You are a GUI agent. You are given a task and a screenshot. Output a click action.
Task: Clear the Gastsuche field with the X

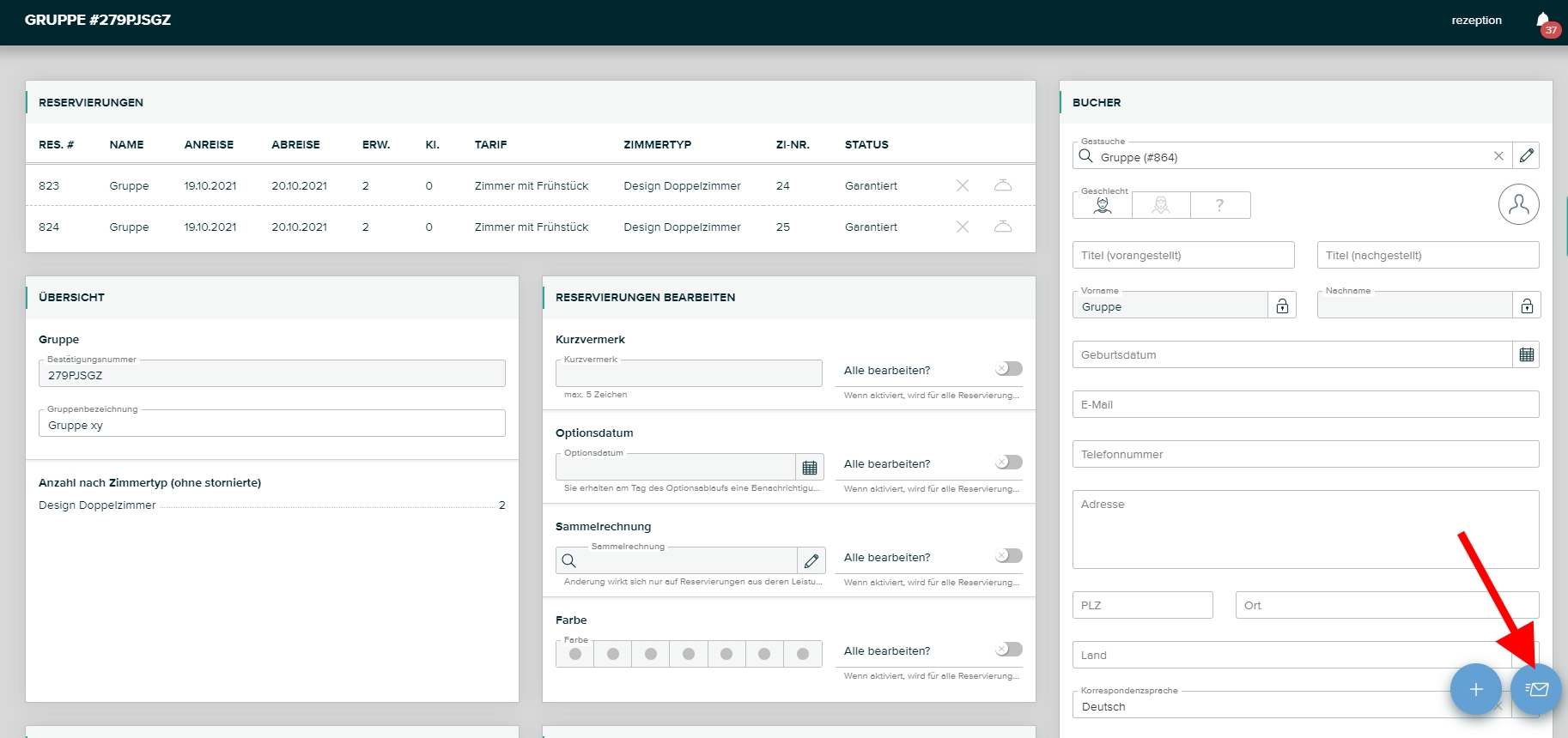pyautogui.click(x=1498, y=155)
